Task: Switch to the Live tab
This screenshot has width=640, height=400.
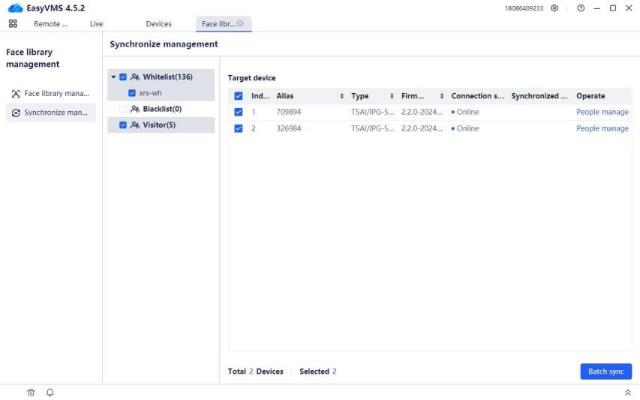Action: (96, 23)
